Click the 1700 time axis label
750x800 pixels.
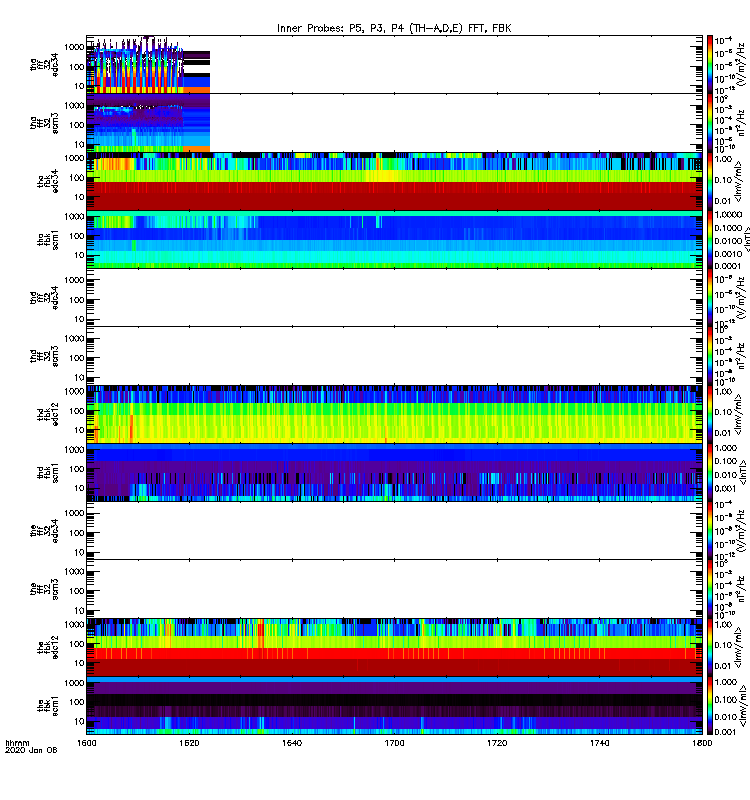[394, 743]
